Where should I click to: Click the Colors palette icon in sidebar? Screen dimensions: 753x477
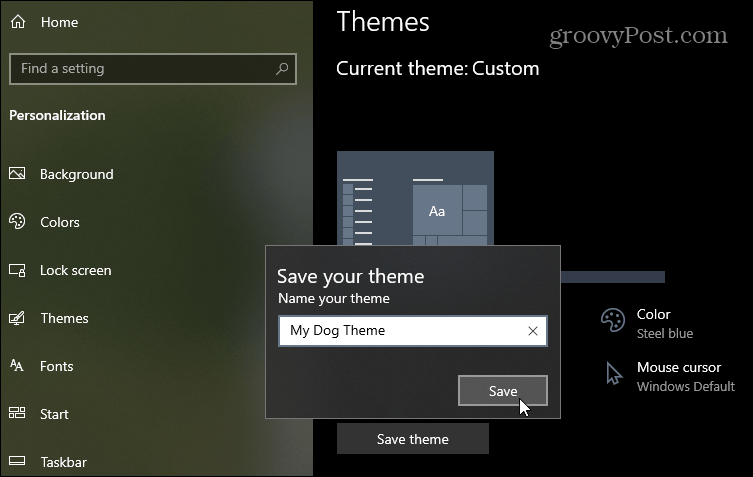17,221
